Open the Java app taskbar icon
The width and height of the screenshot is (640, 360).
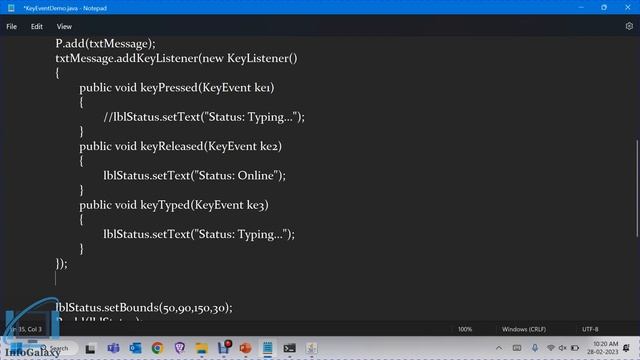(311, 348)
